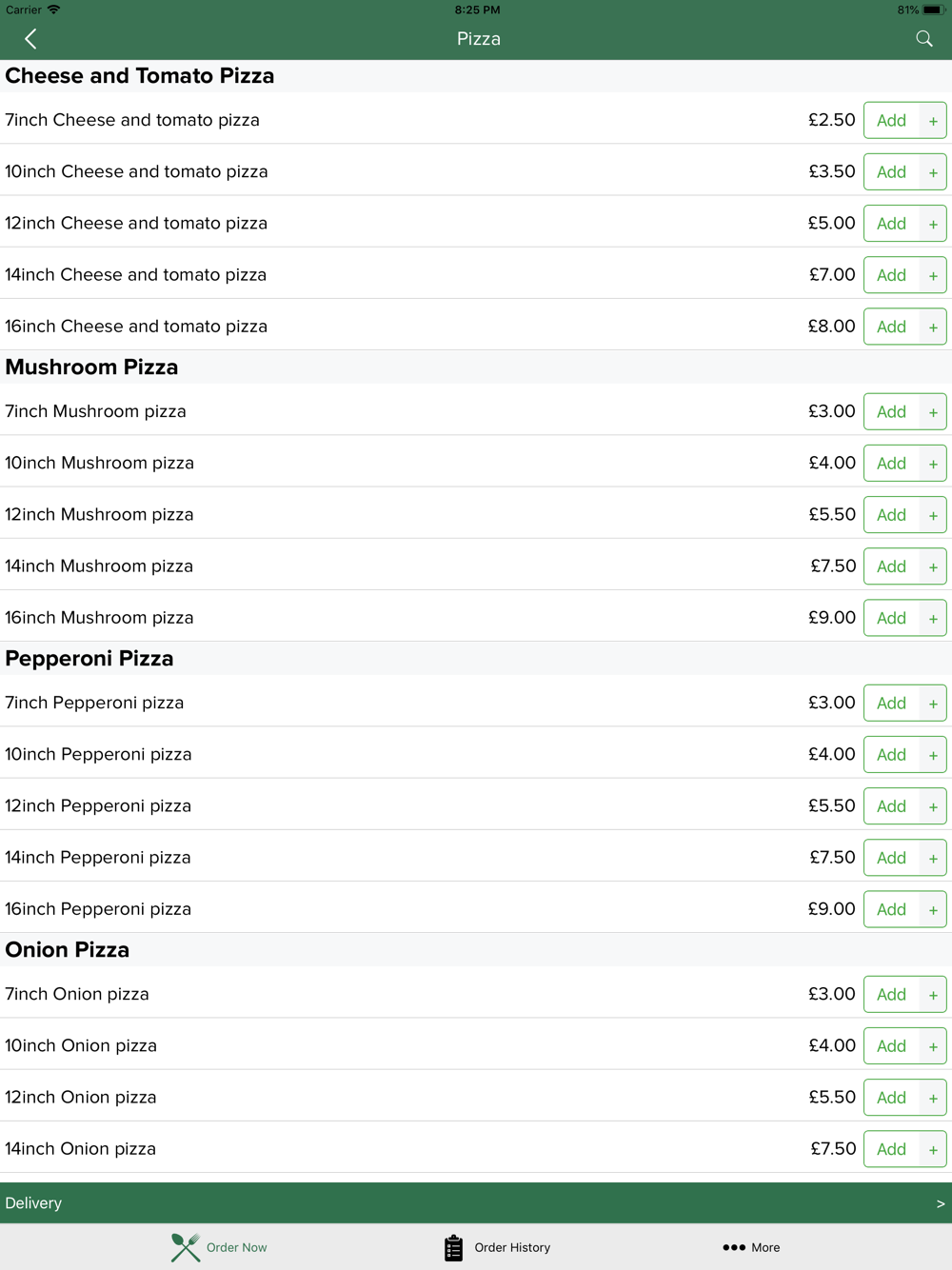Viewport: 952px width, 1270px height.
Task: Expand the Delivery bar arrow
Action: [x=941, y=1203]
